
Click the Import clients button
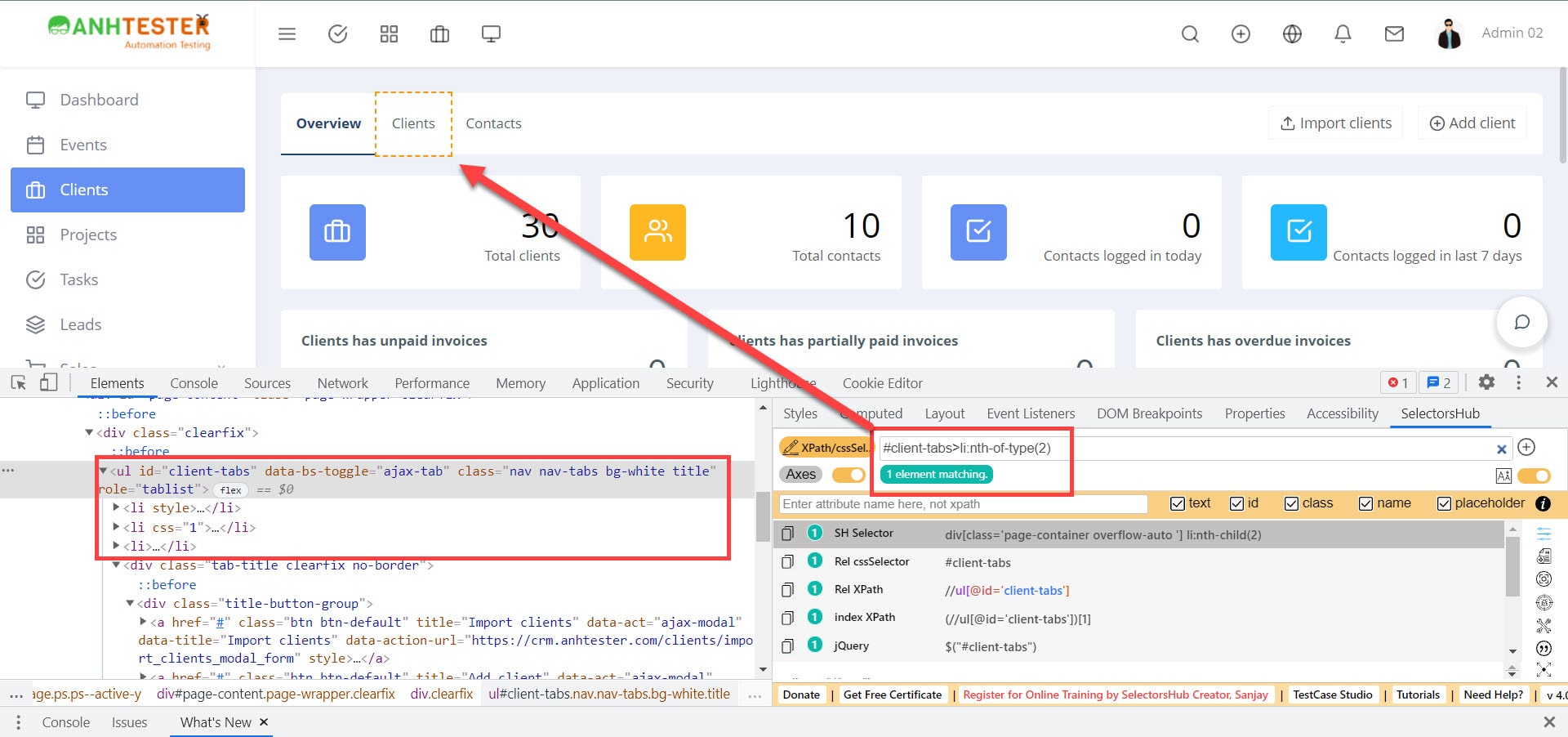pos(1336,123)
